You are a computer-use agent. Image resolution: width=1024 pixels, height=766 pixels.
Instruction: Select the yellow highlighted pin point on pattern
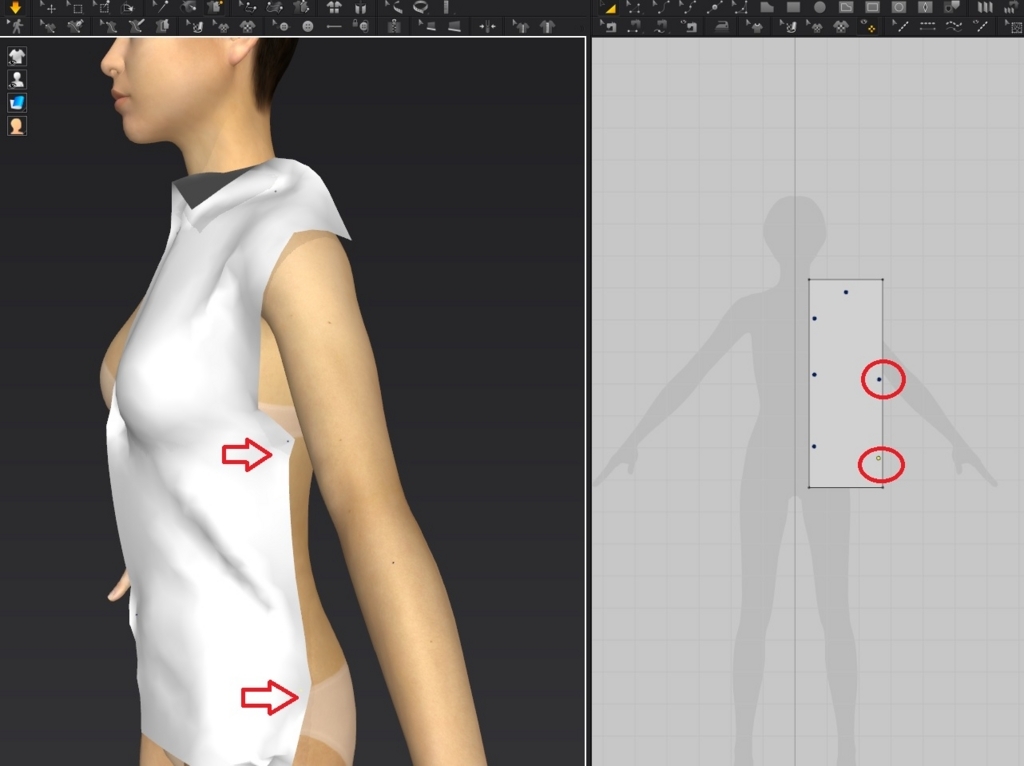(878, 458)
